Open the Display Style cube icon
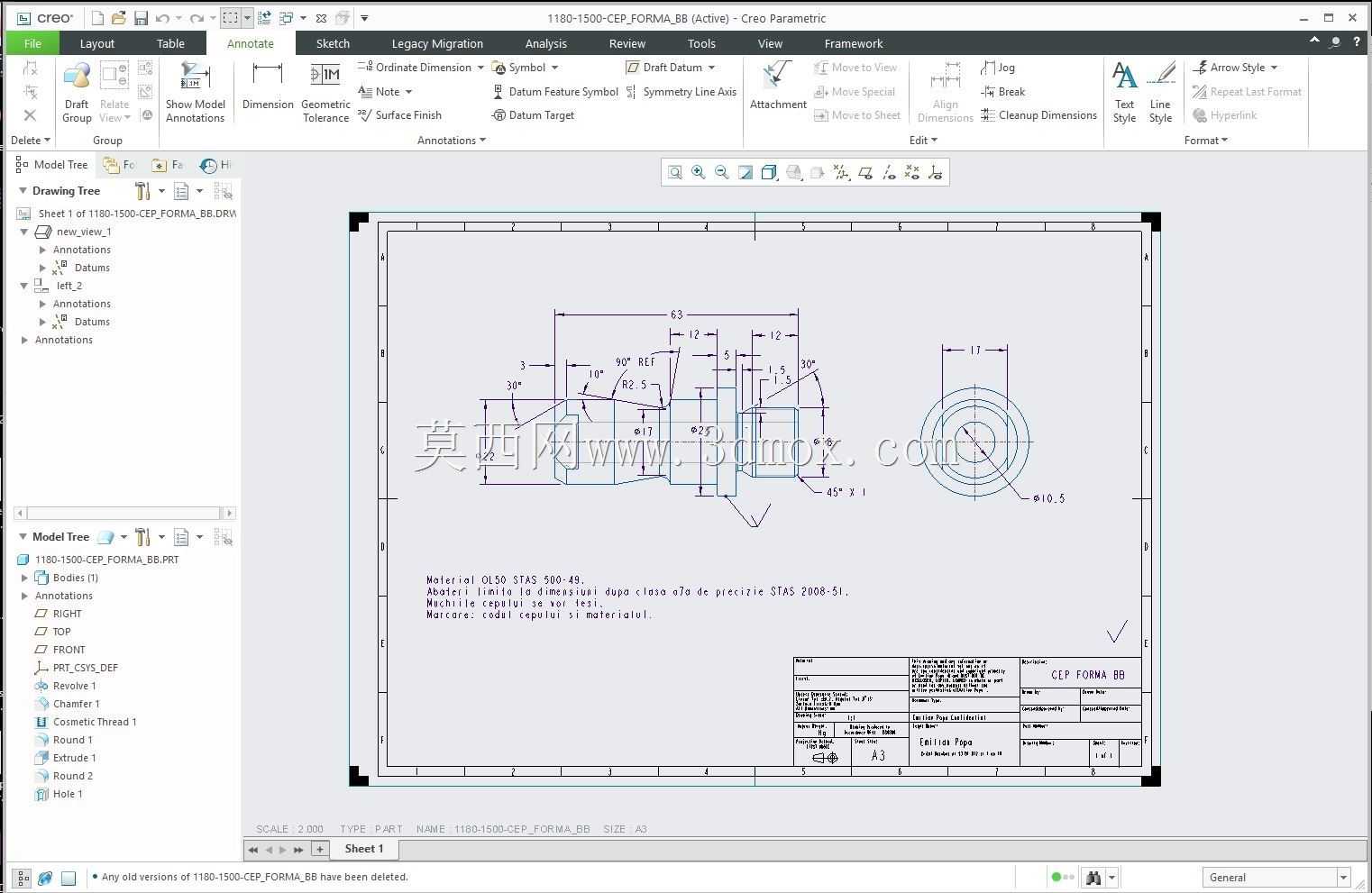 (769, 172)
